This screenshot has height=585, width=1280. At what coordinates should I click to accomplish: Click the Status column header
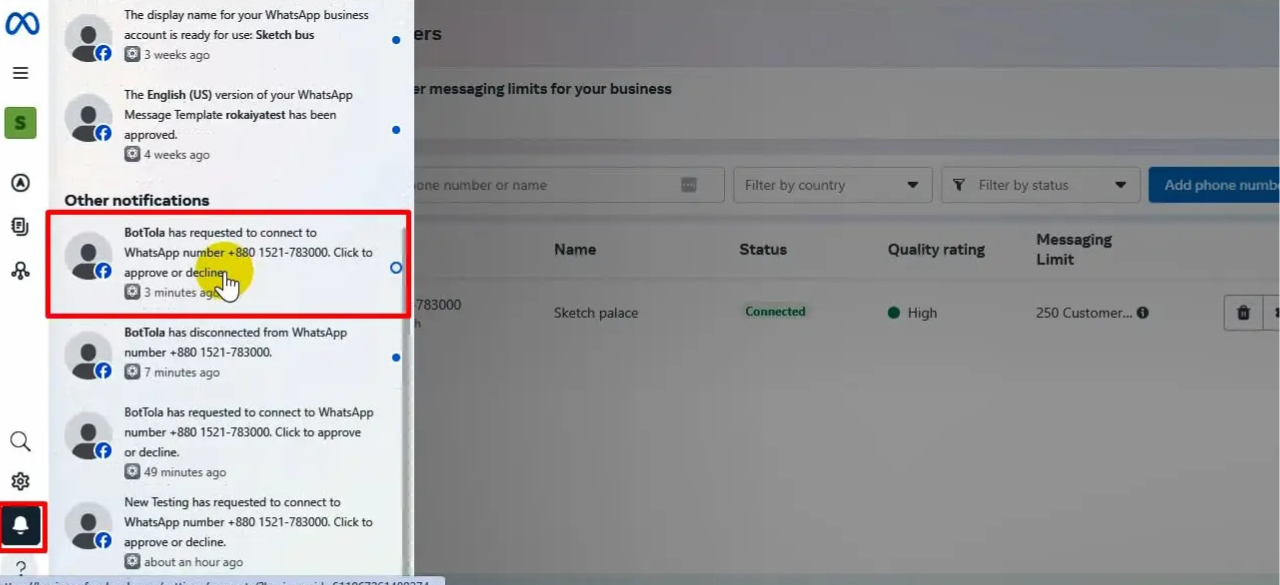click(x=763, y=249)
